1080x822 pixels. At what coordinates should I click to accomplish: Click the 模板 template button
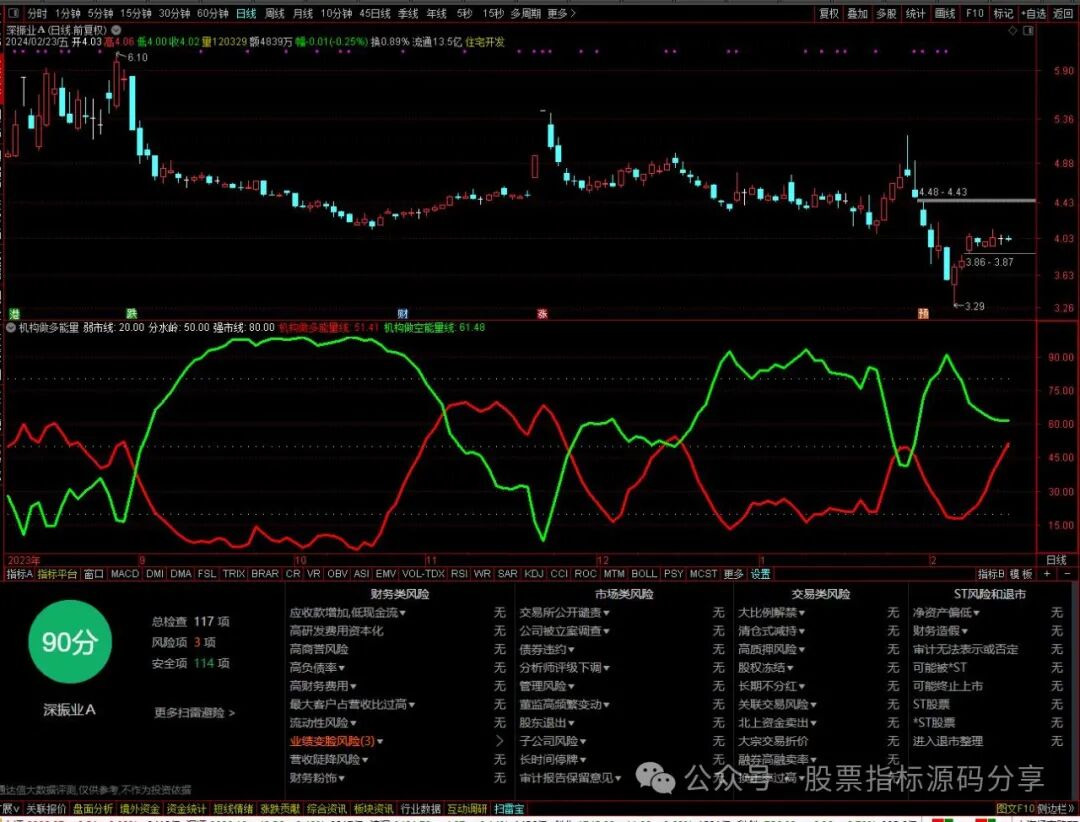tap(1021, 574)
